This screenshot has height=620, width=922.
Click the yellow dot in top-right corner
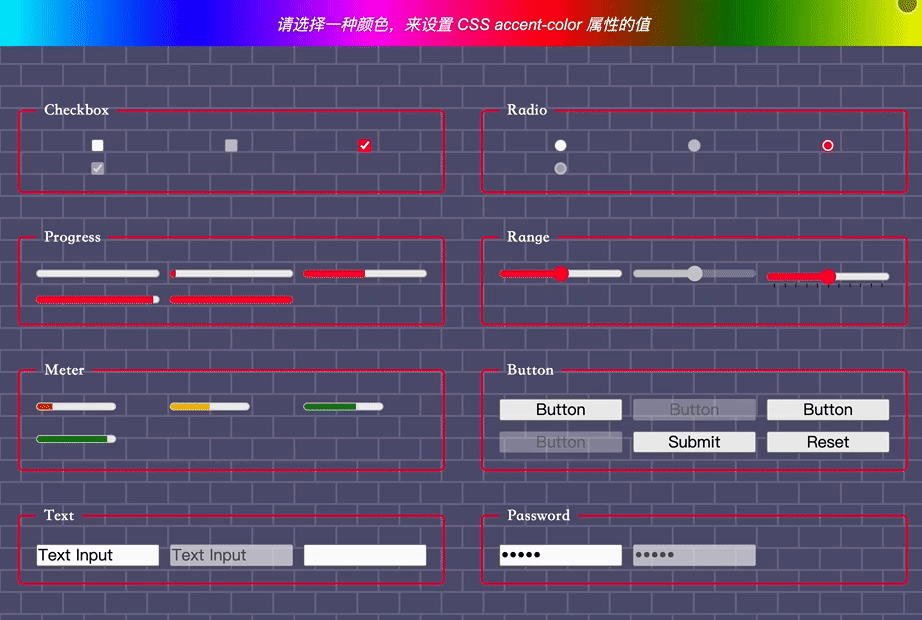pos(908,5)
